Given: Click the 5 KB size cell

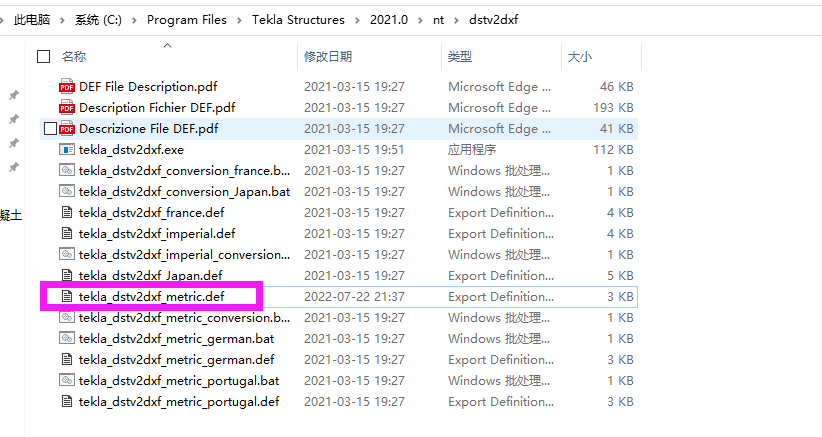Looking at the screenshot, I should pyautogui.click(x=620, y=276).
